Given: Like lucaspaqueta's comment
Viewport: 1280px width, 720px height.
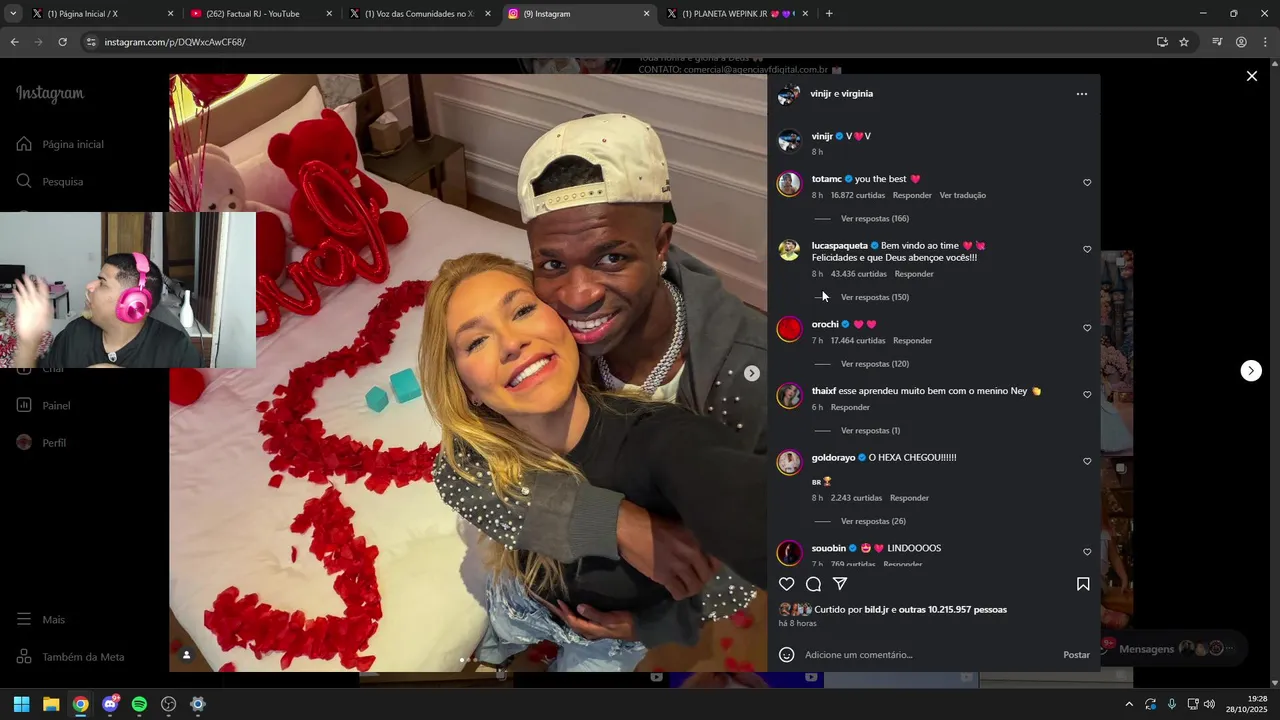Looking at the screenshot, I should (1087, 250).
